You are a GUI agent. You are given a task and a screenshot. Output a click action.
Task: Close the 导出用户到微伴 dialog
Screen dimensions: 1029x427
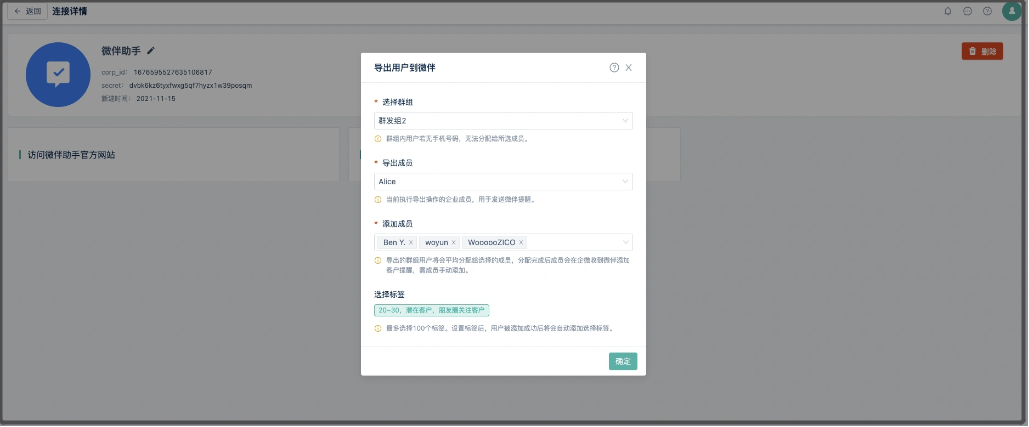(629, 68)
